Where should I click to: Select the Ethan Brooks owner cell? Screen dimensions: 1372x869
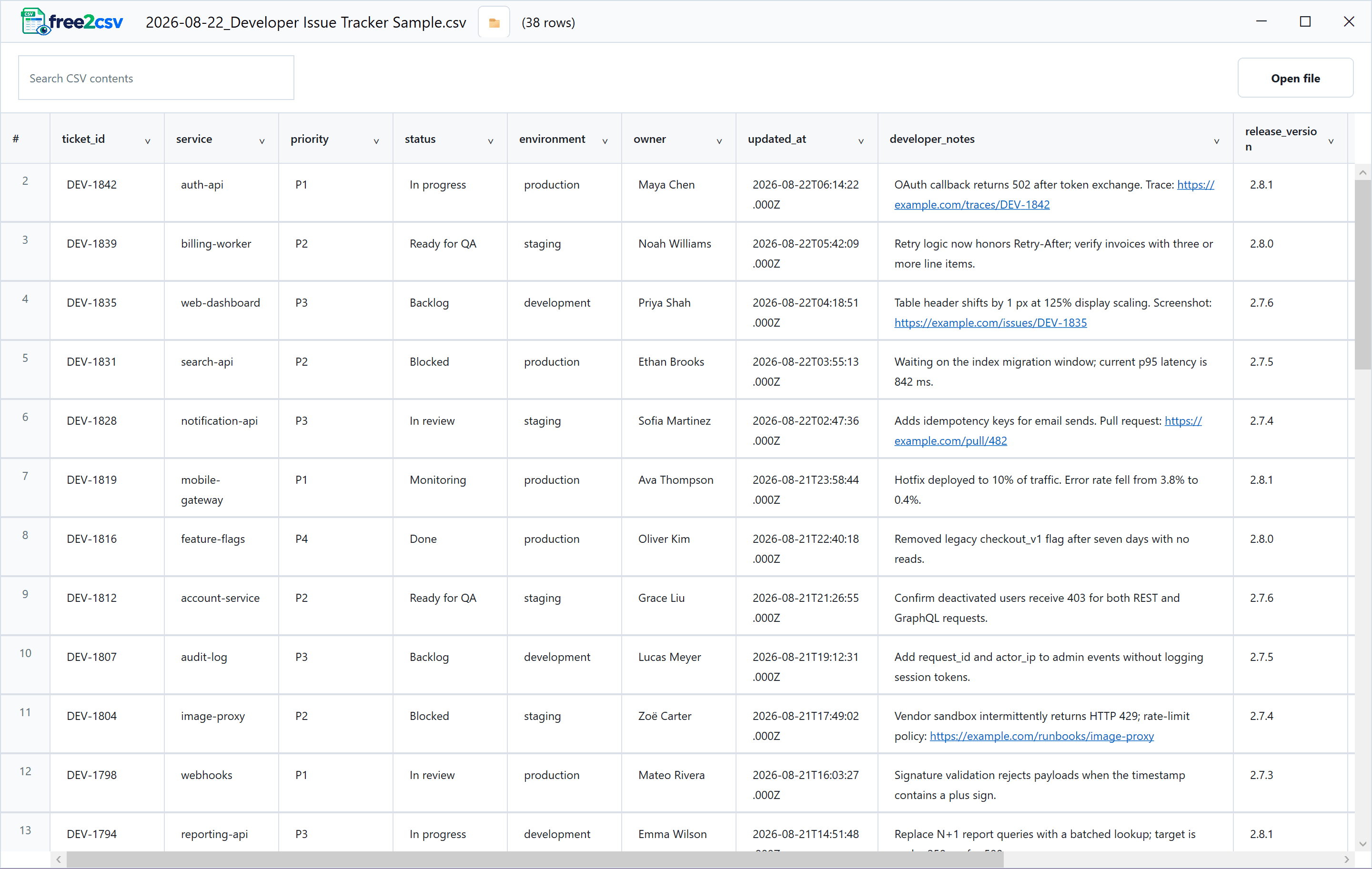pos(678,370)
